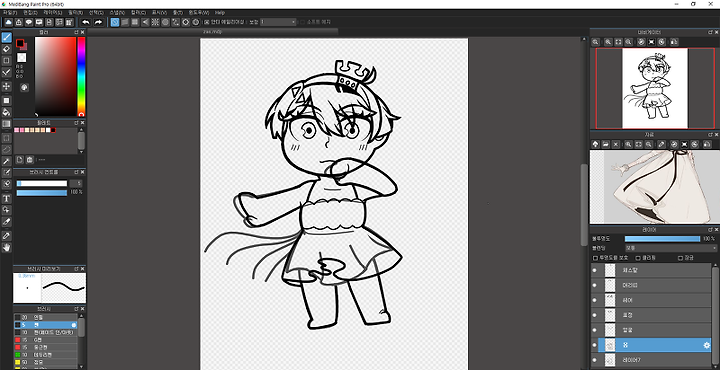The height and width of the screenshot is (370, 720).
Task: Clear reference image with X icon
Action: pos(616,144)
